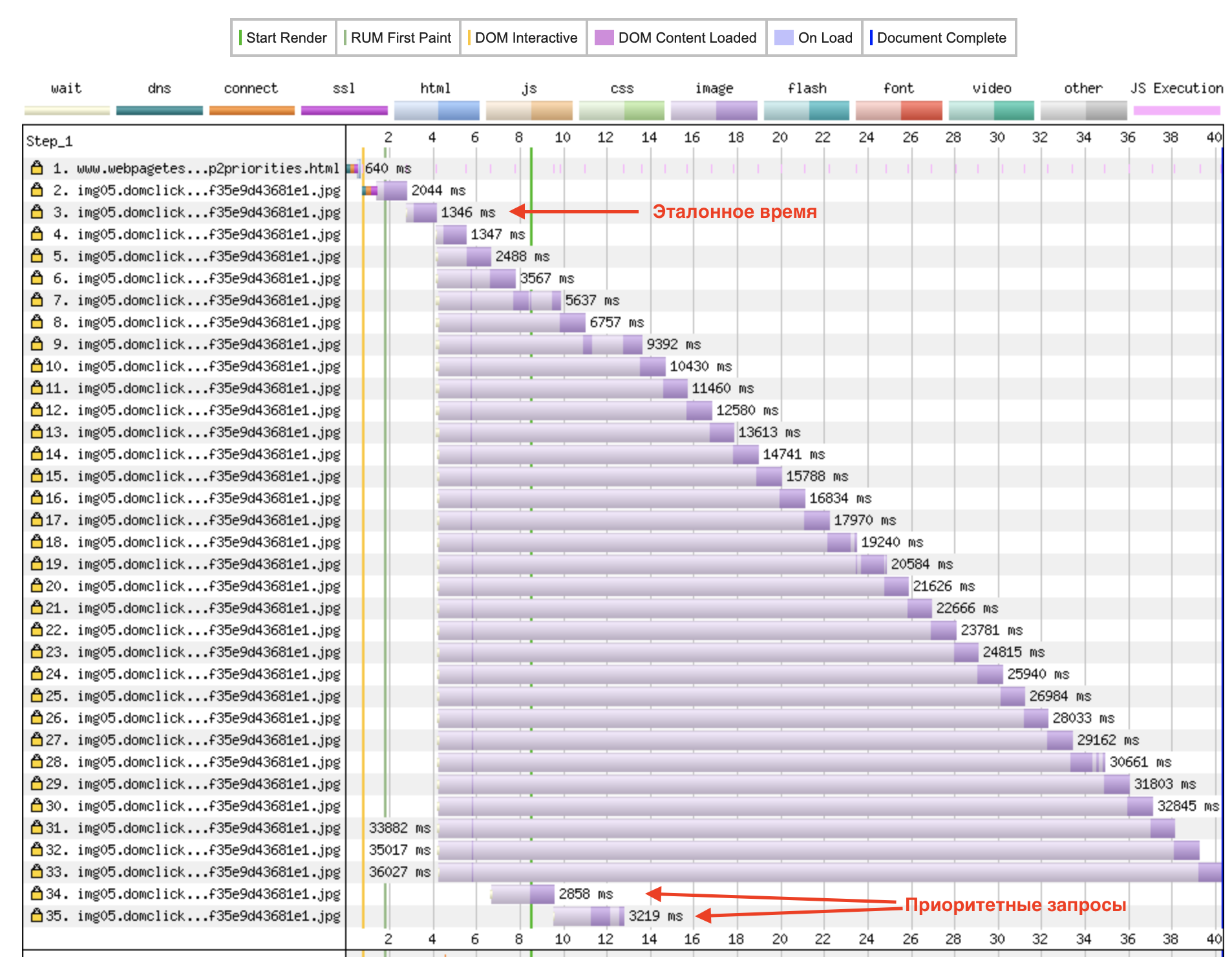
Task: Click the 3219 ms timing label
Action: tap(655, 916)
